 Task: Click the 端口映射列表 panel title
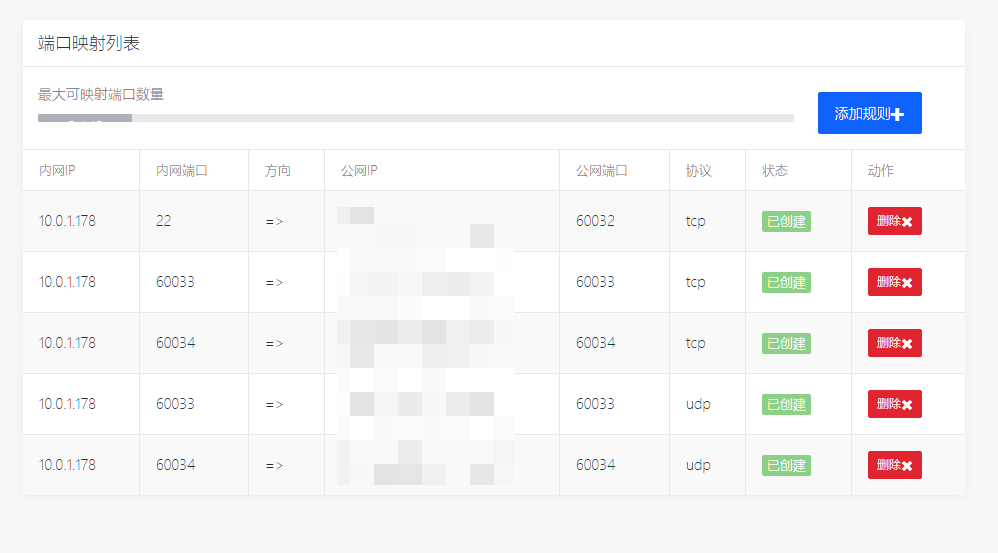(x=89, y=44)
